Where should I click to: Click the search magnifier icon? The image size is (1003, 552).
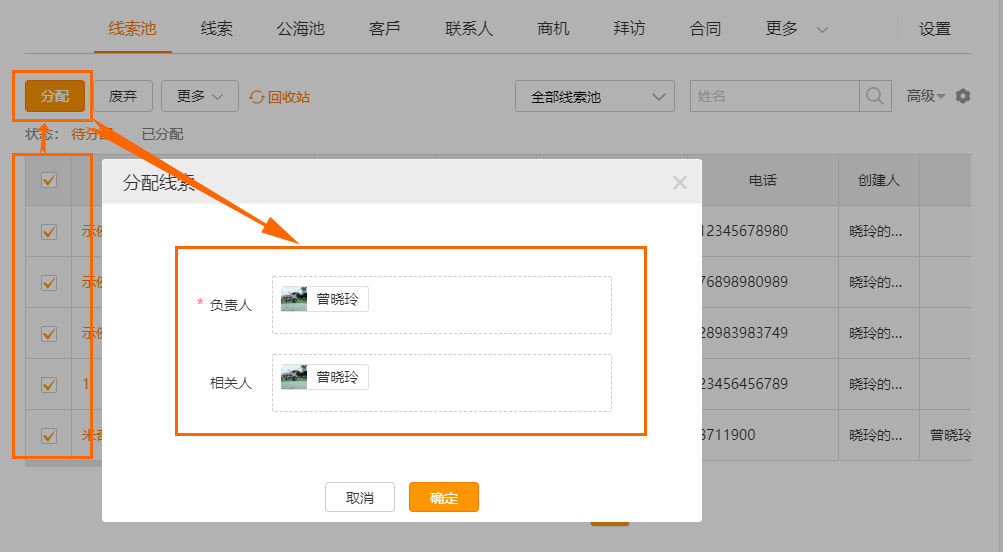[x=875, y=96]
